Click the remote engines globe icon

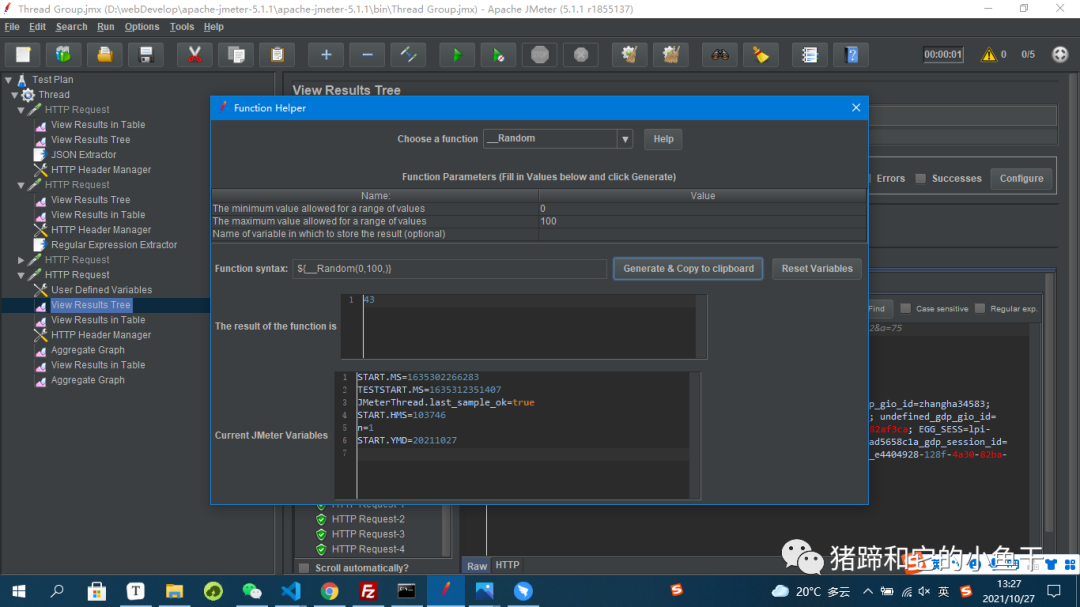point(1060,54)
